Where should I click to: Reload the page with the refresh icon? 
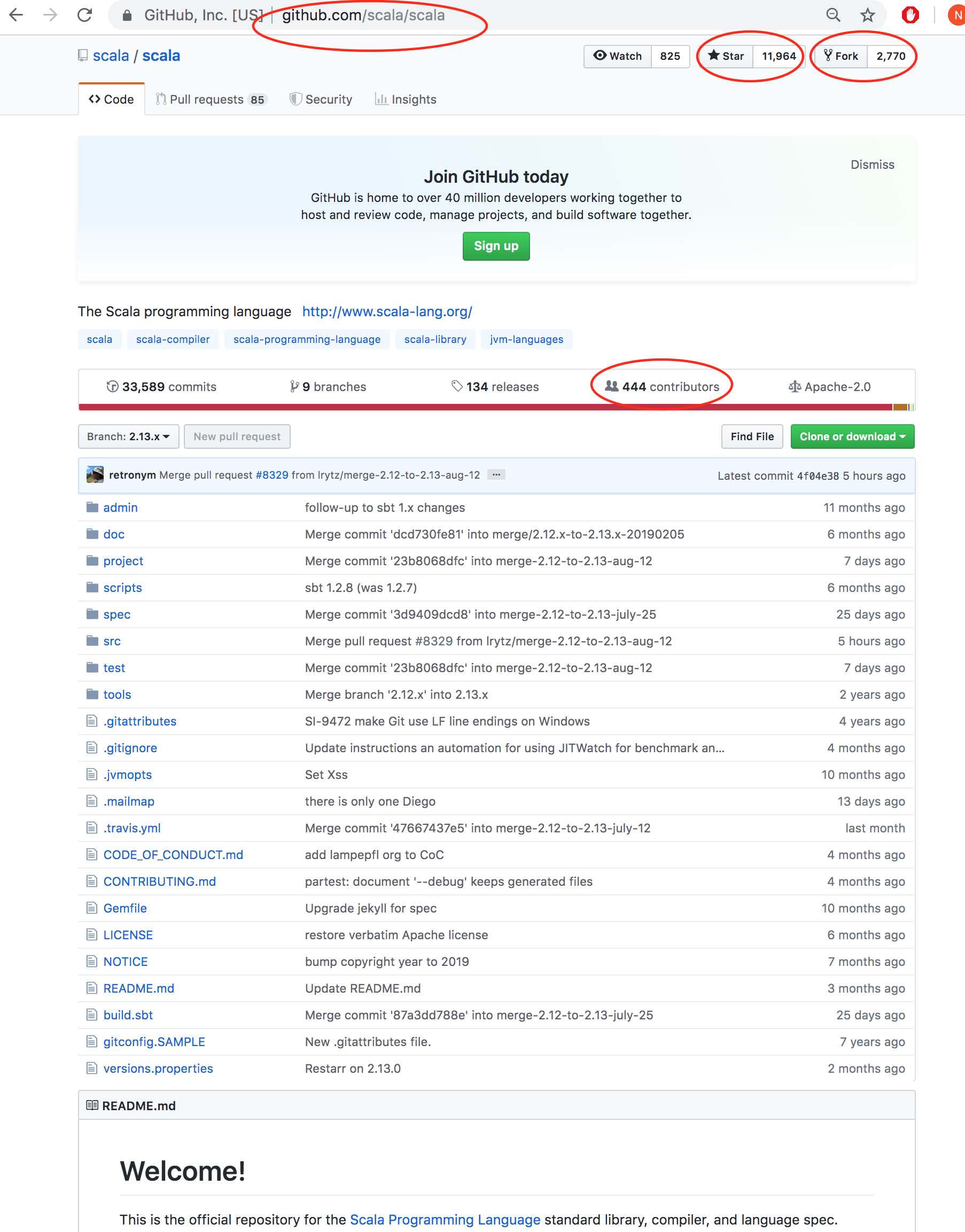85,15
